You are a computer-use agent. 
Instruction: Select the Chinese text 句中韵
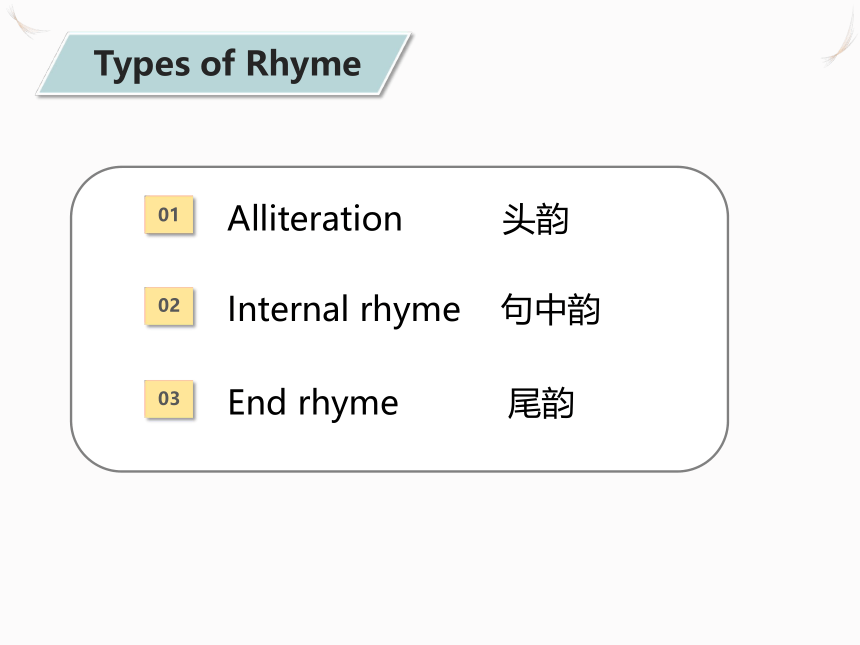click(x=550, y=310)
